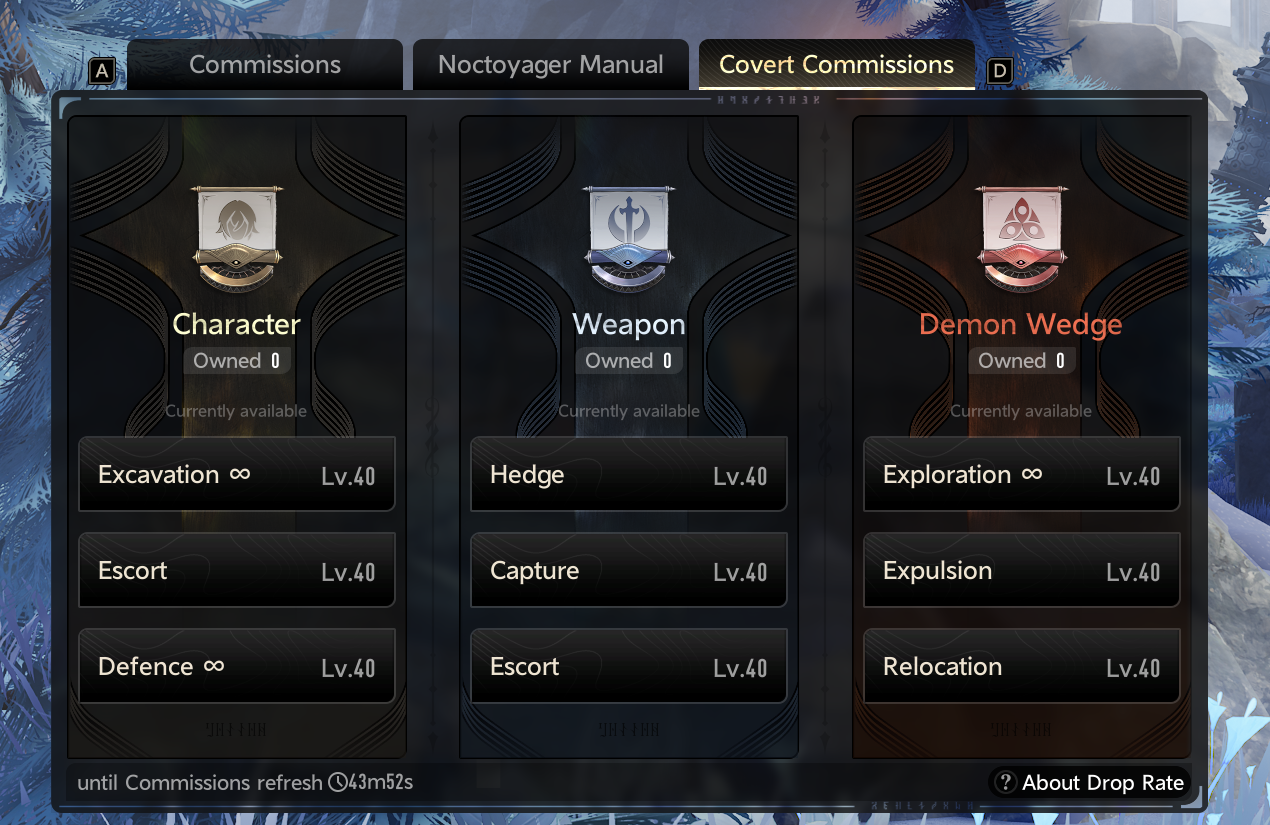Select the Relocation commission

[1022, 666]
